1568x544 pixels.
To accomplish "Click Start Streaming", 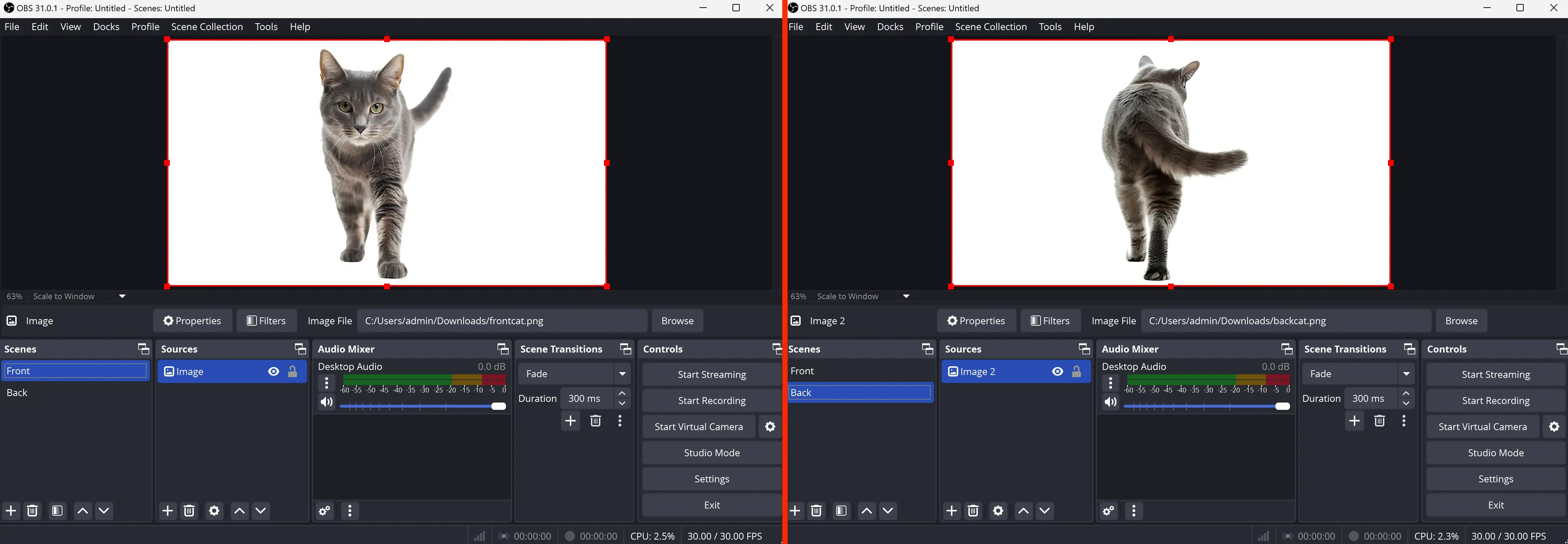I will point(711,374).
